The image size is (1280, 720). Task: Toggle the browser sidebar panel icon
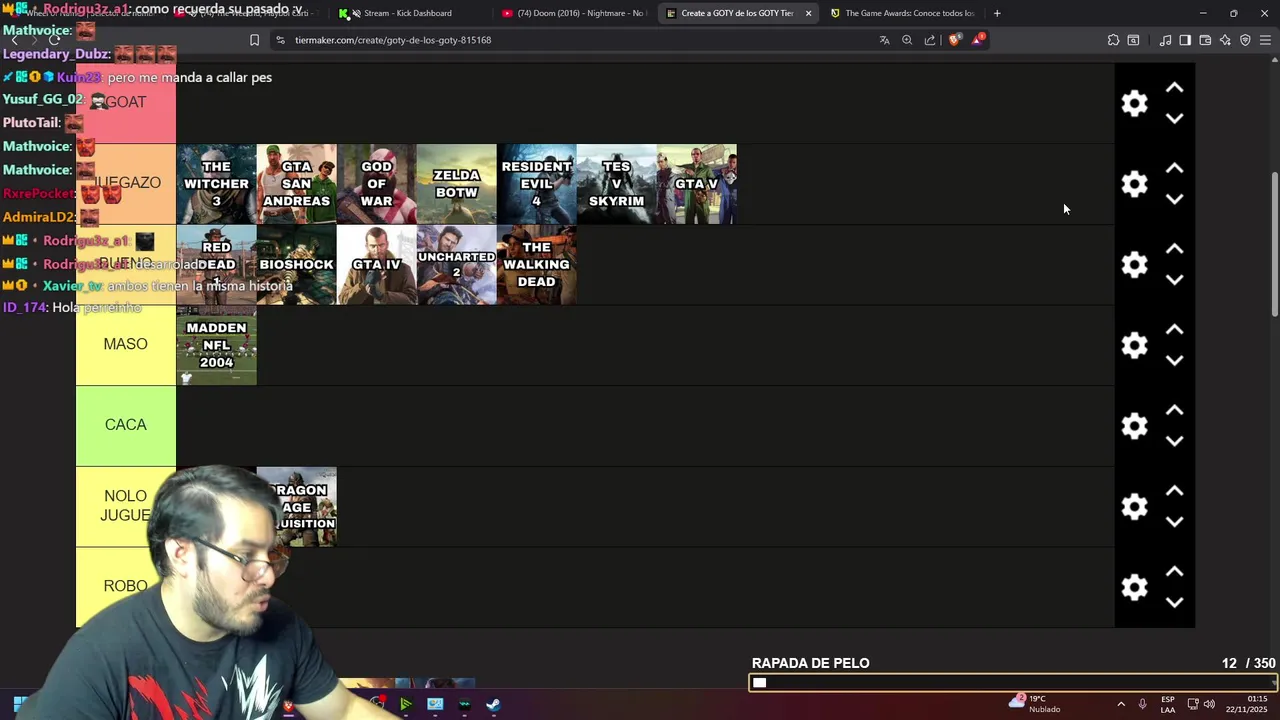pos(1185,40)
